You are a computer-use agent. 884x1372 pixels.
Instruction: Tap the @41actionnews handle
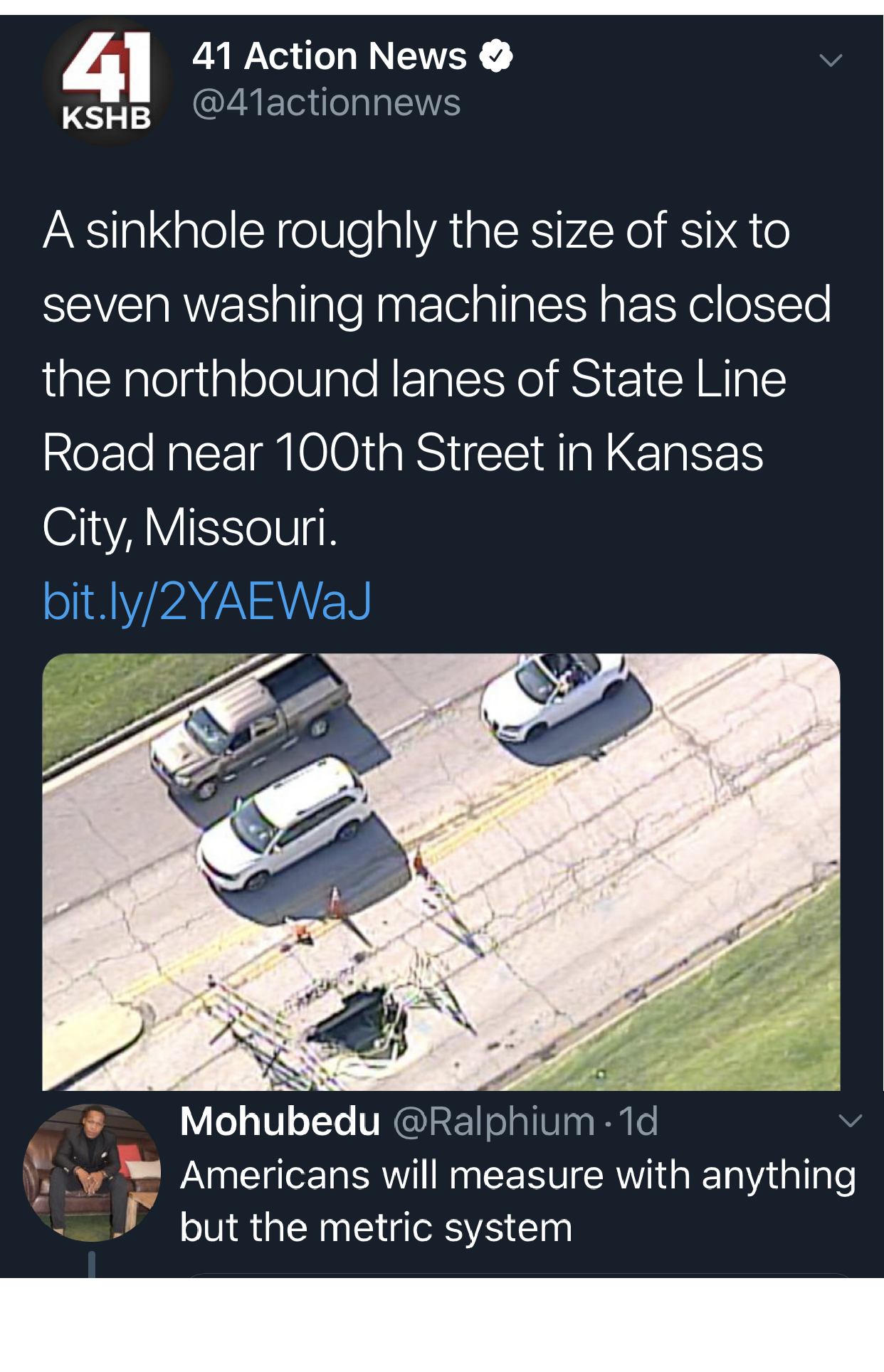pyautogui.click(x=327, y=102)
